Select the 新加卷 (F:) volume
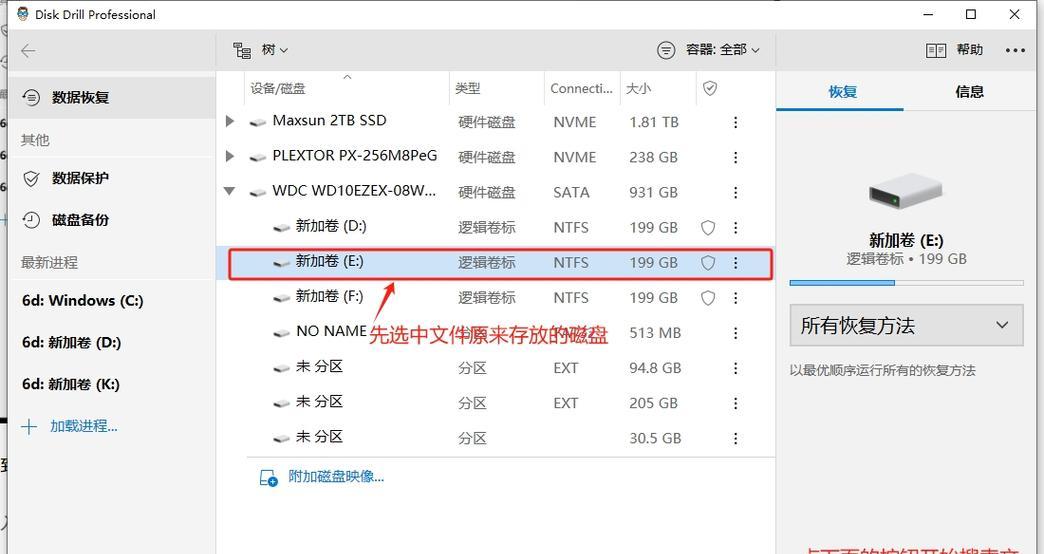The image size is (1044, 554). 495,298
